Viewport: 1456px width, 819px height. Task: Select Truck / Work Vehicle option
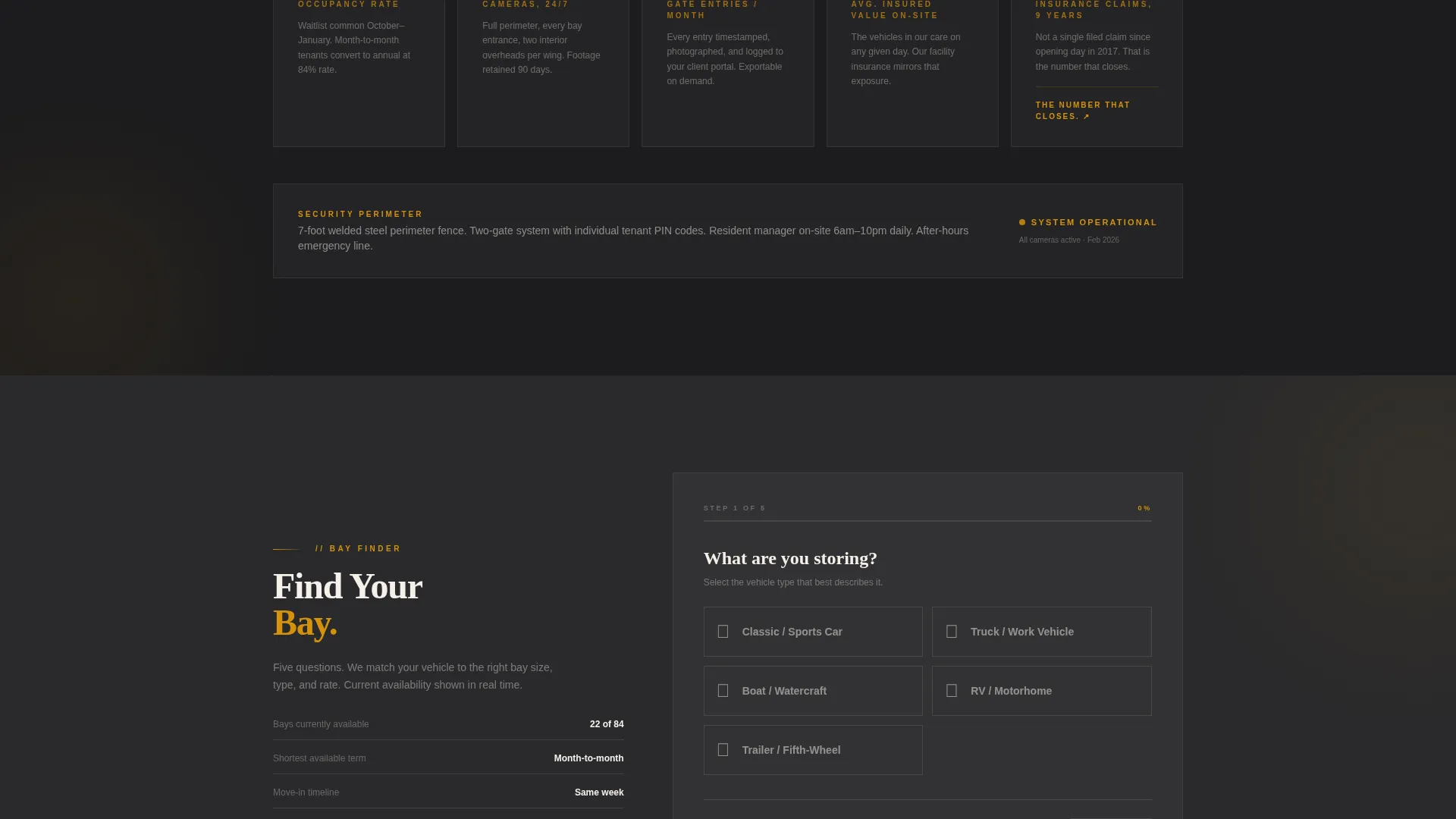[x=1041, y=632]
